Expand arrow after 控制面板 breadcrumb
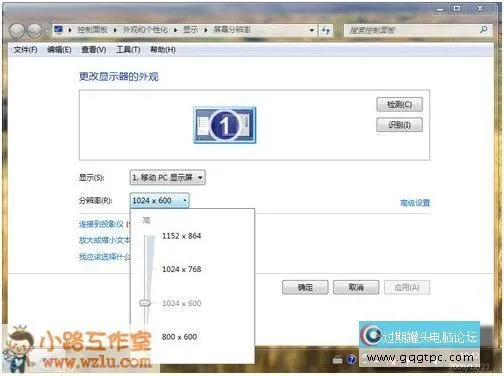The image size is (504, 376). (115, 30)
